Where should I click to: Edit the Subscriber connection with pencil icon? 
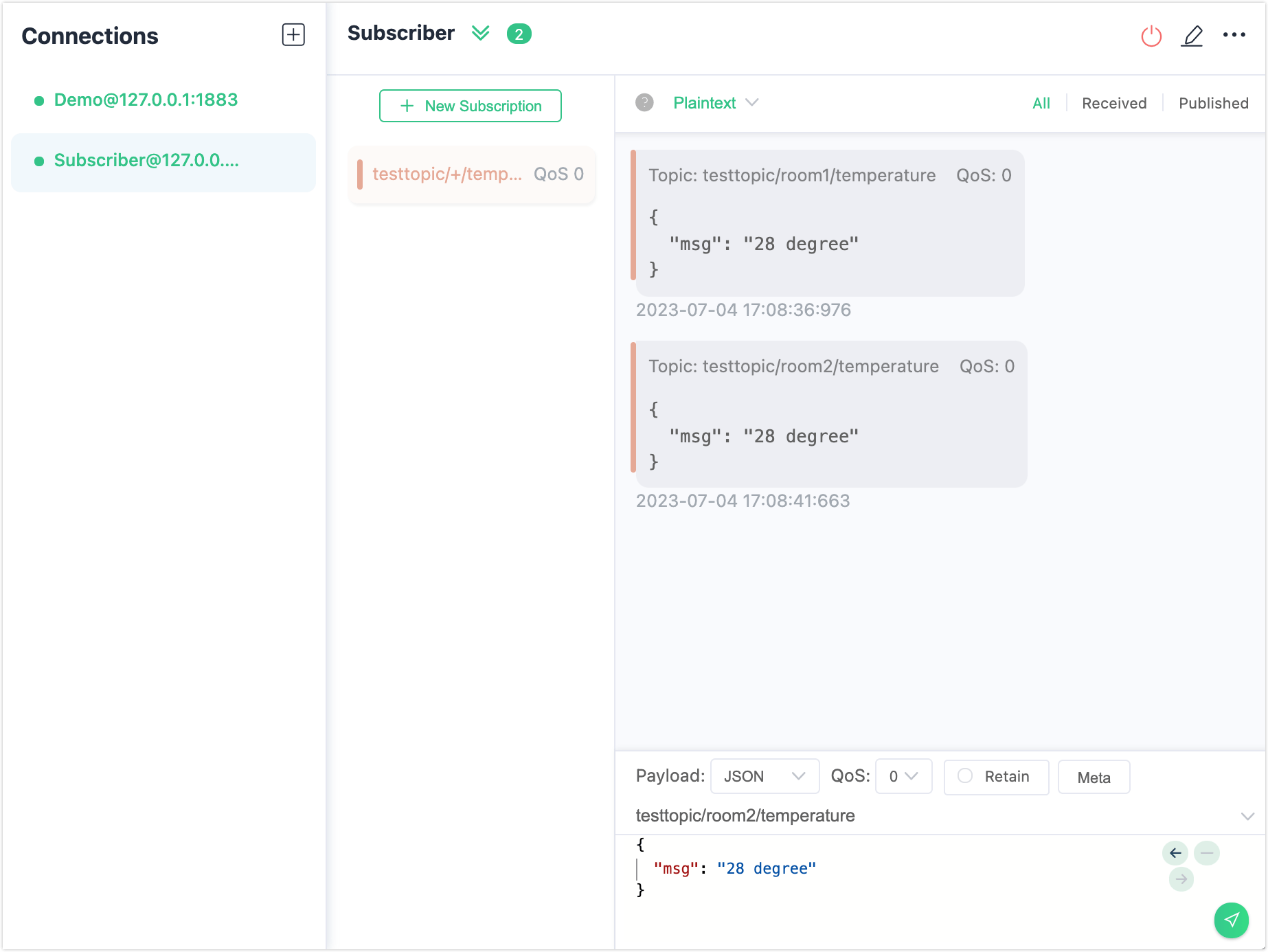pyautogui.click(x=1193, y=36)
